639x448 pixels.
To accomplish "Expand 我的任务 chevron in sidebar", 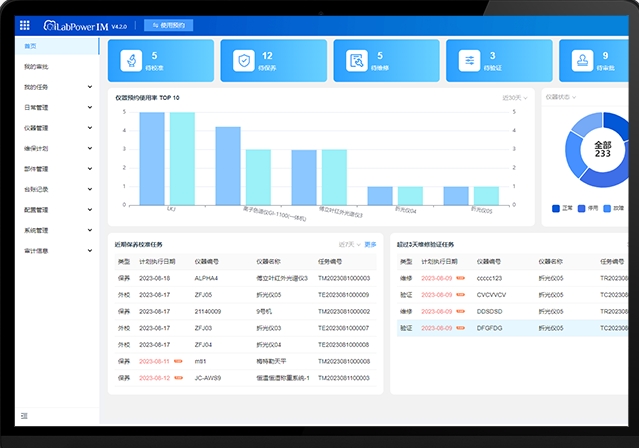I will pyautogui.click(x=90, y=87).
